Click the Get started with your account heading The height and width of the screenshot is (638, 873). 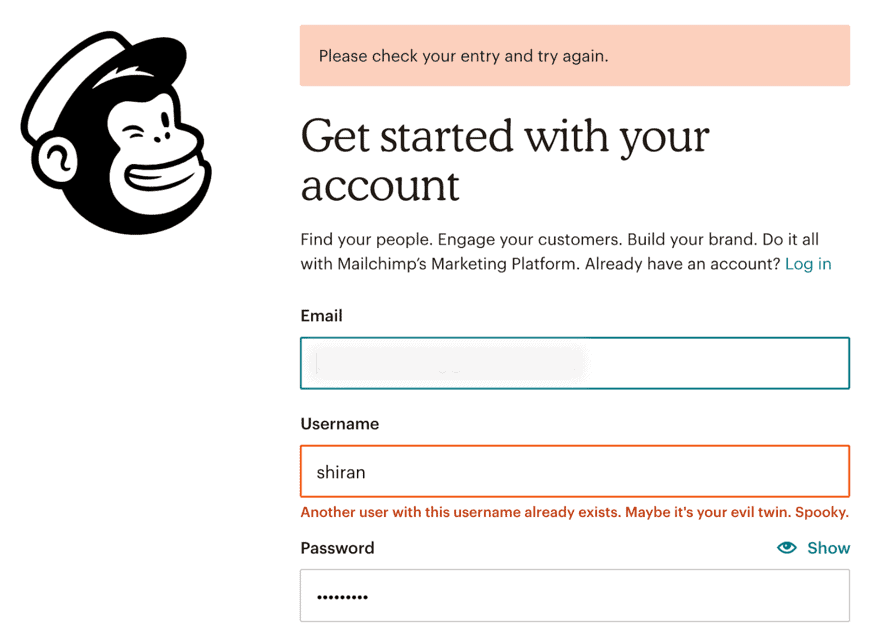(504, 160)
